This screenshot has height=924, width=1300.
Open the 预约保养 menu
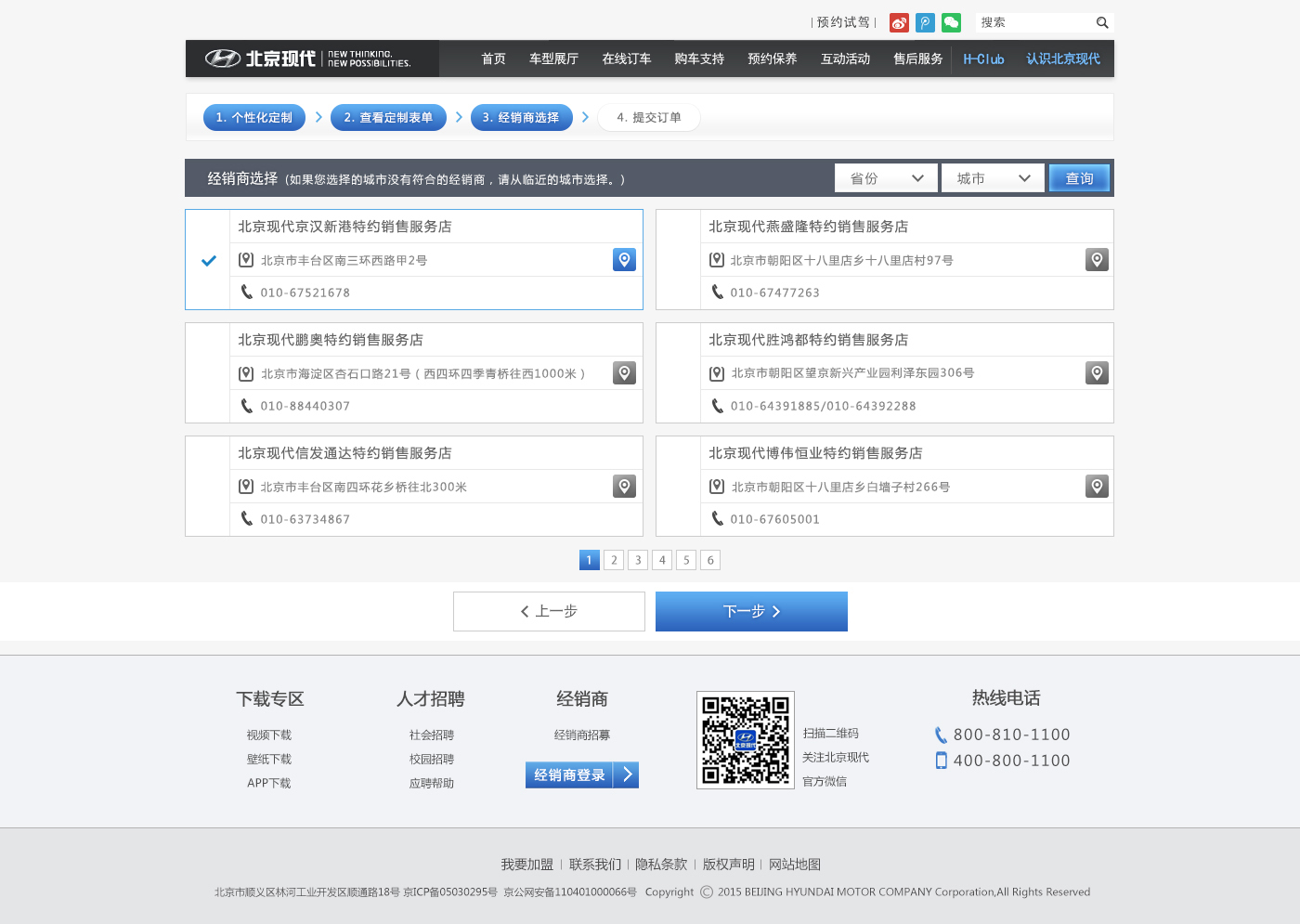point(773,59)
